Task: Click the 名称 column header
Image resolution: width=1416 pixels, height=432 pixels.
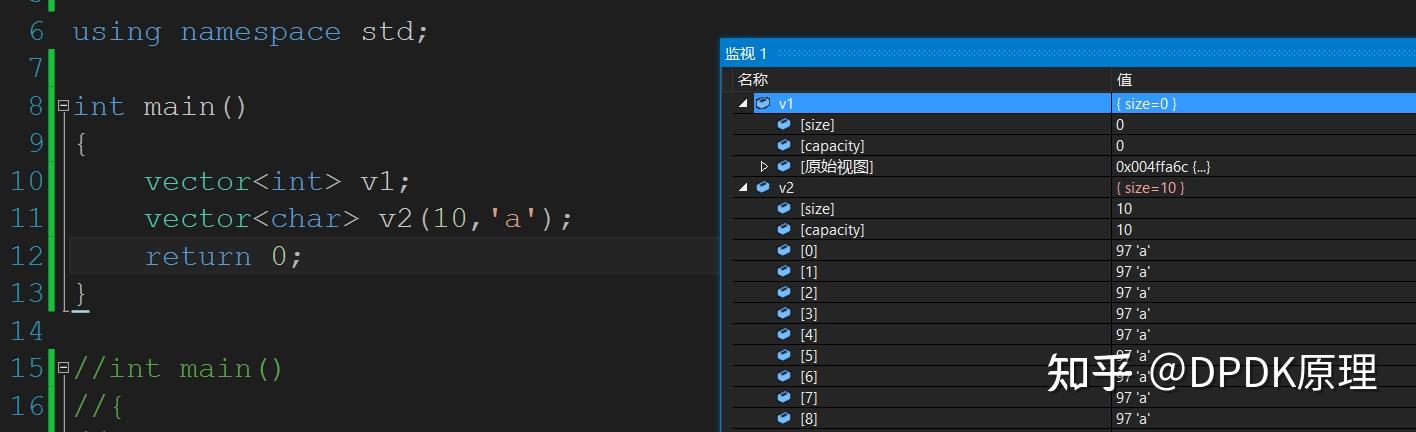Action: tap(753, 79)
